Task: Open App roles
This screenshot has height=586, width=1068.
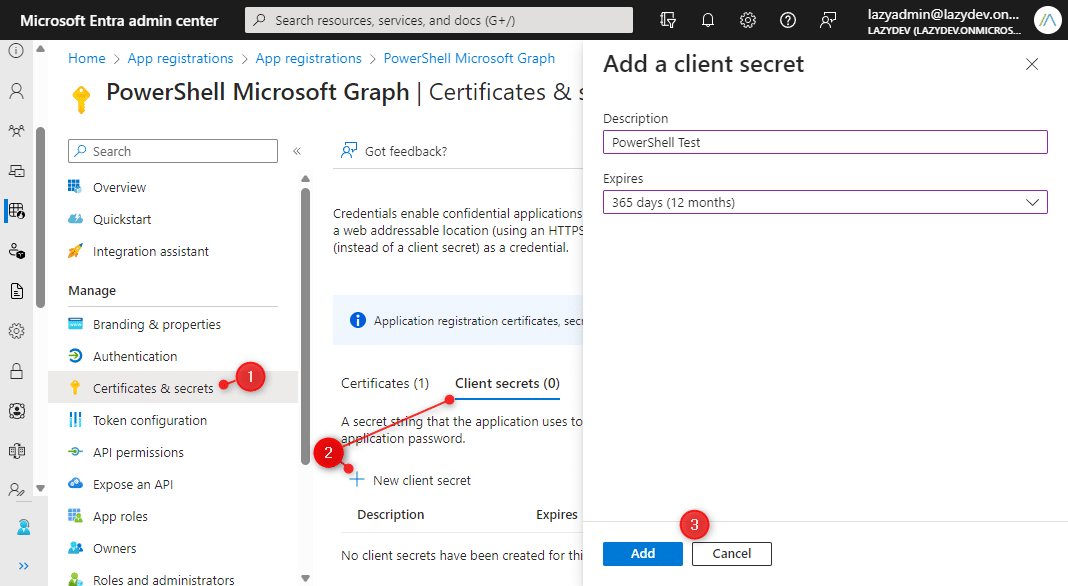Action: coord(120,516)
